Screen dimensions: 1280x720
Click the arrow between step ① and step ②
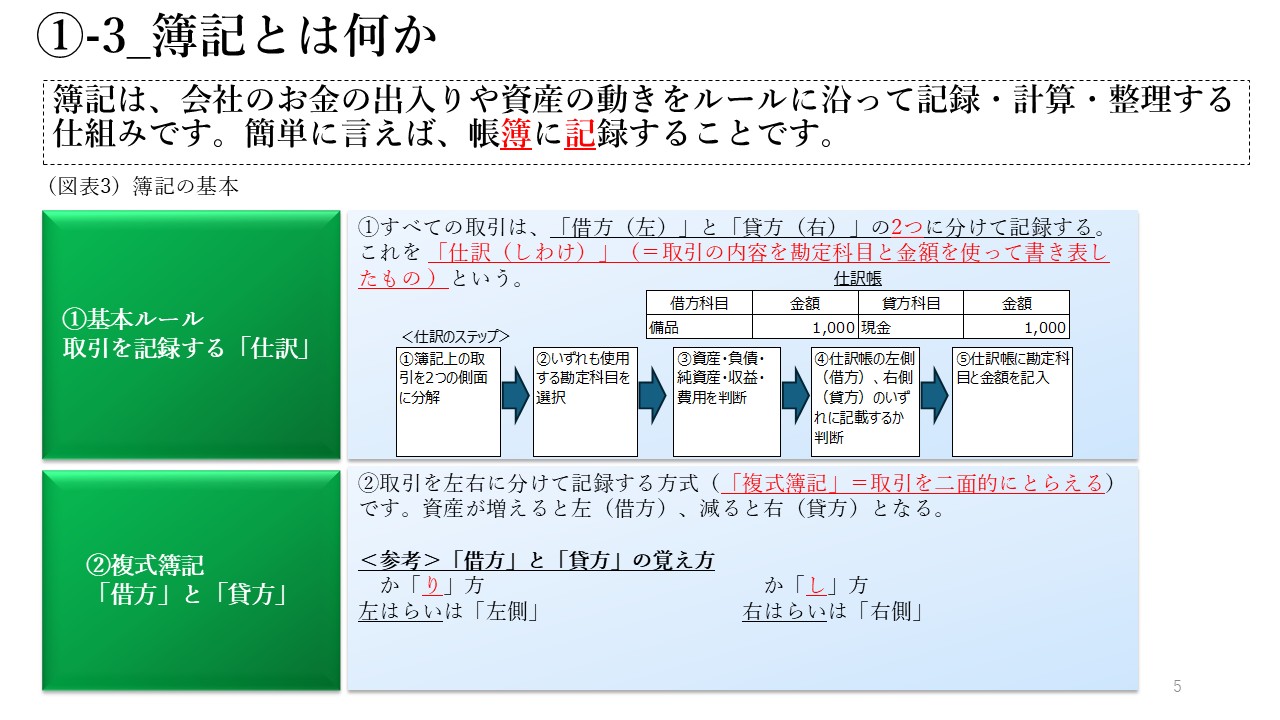tap(515, 396)
